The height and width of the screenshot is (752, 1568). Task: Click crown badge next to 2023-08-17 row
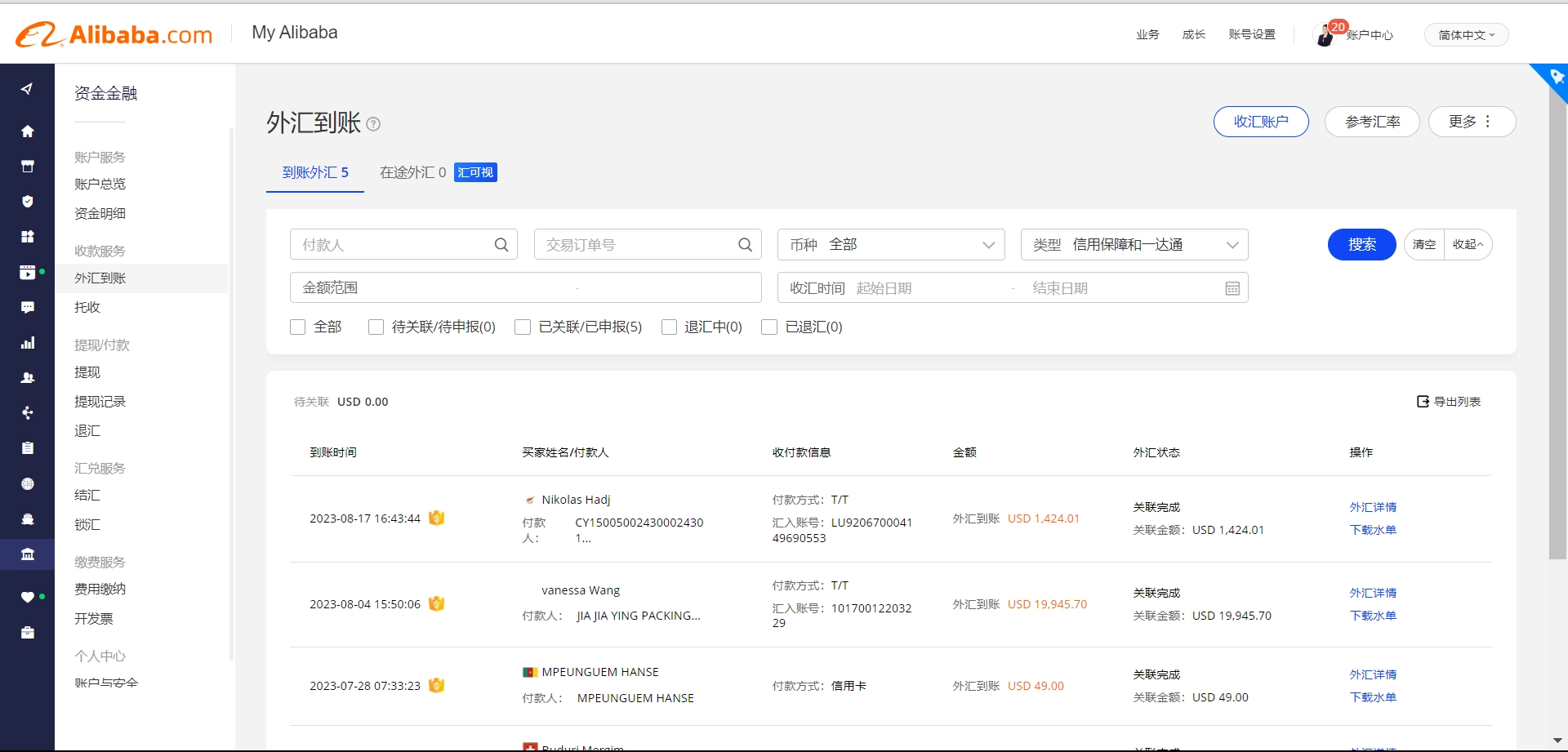pyautogui.click(x=437, y=518)
